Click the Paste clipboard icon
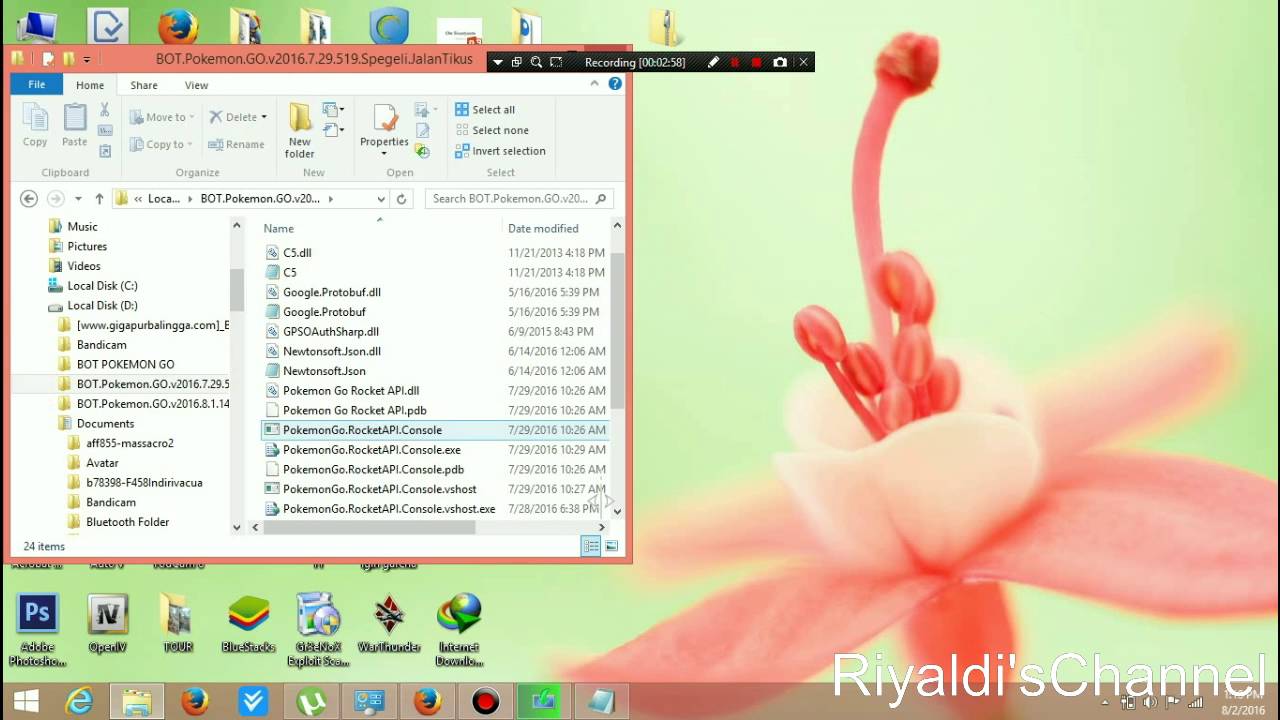 tap(75, 125)
